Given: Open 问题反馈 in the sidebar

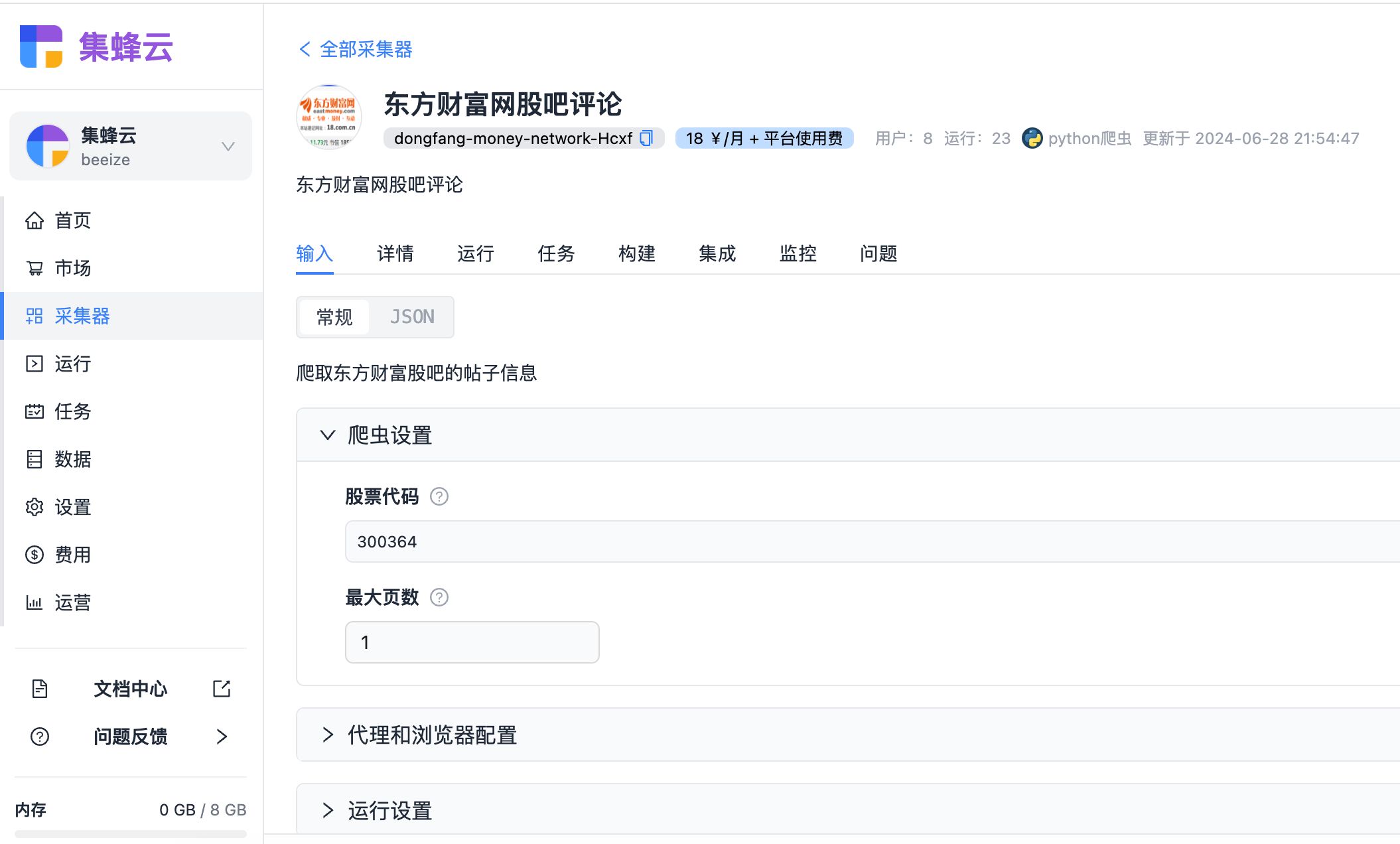Looking at the screenshot, I should click(x=131, y=737).
